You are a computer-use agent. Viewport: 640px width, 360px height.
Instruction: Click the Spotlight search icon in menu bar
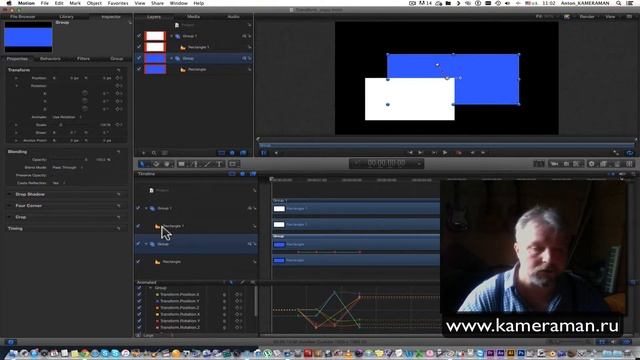619,3
